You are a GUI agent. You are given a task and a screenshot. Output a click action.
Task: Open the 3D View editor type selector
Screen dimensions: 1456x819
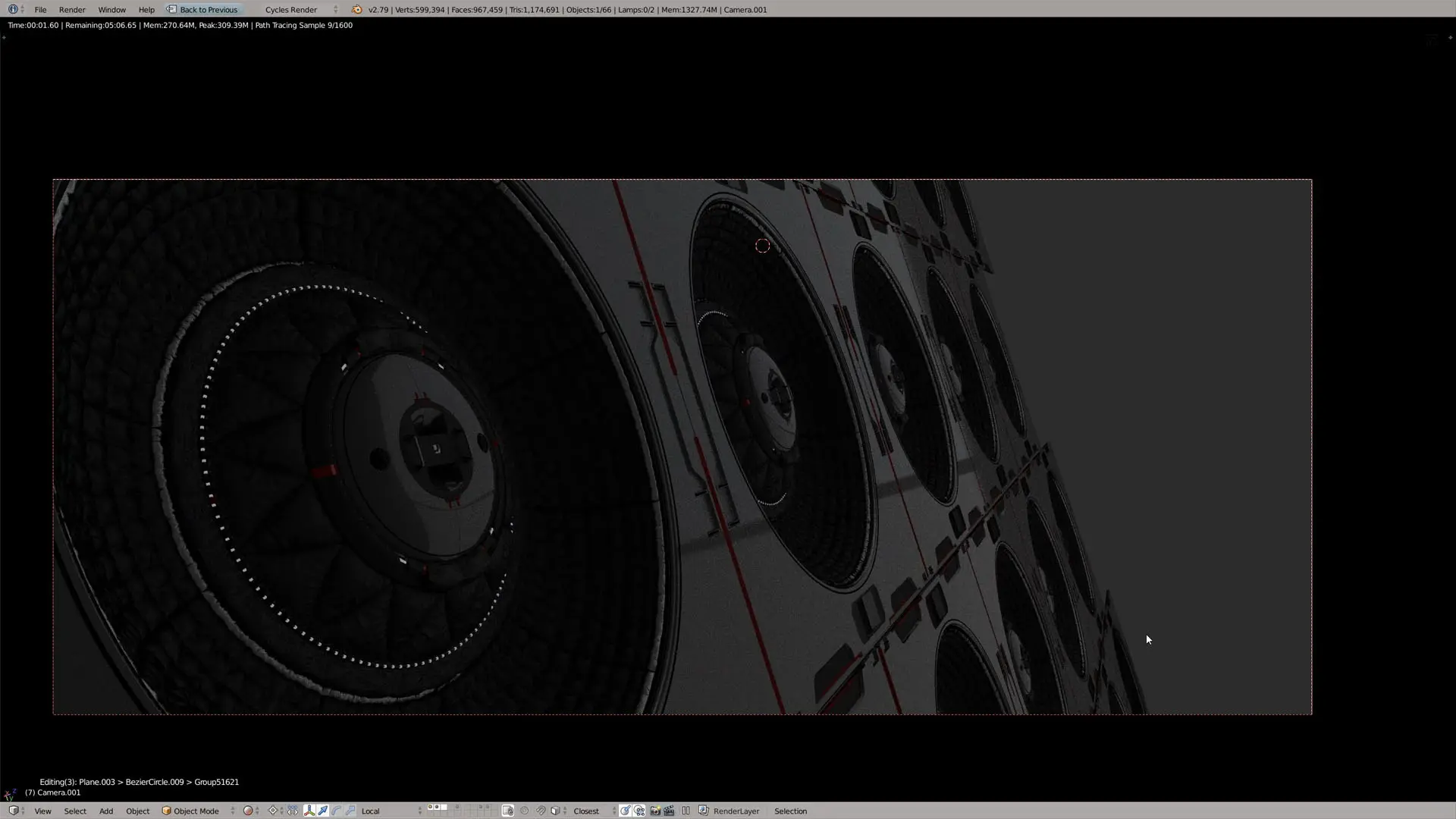(x=15, y=811)
